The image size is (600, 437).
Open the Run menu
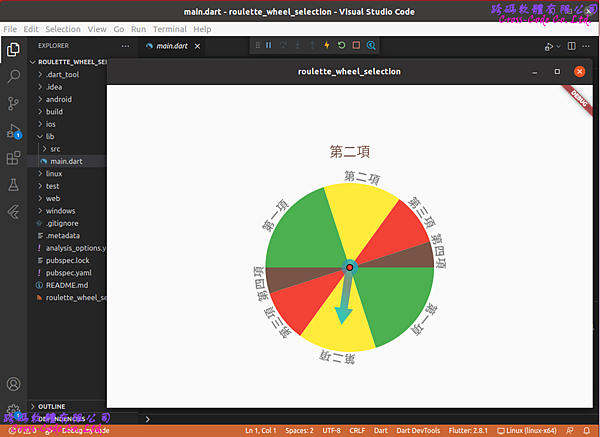pyautogui.click(x=138, y=29)
